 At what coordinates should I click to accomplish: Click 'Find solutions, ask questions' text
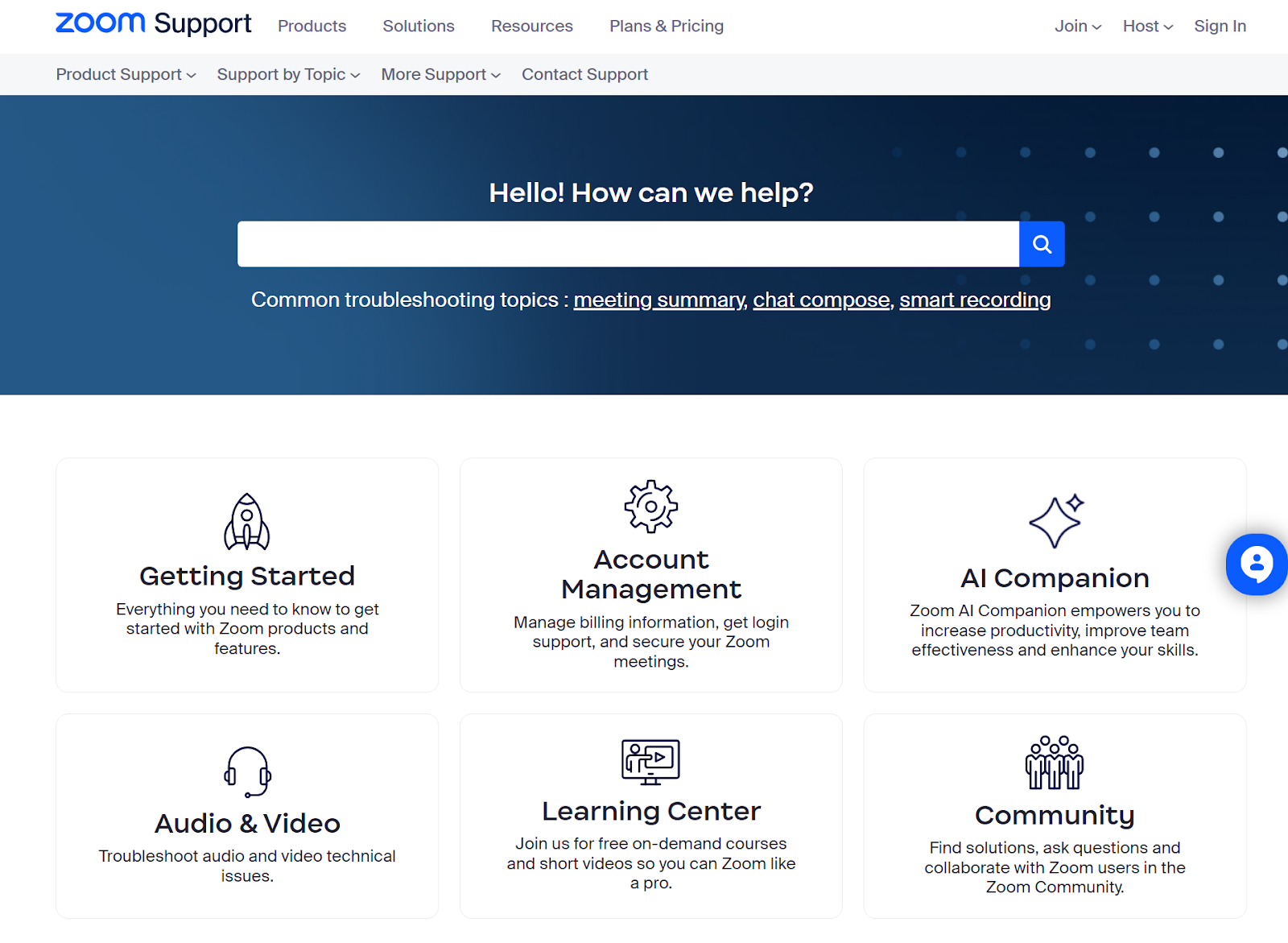(1055, 867)
